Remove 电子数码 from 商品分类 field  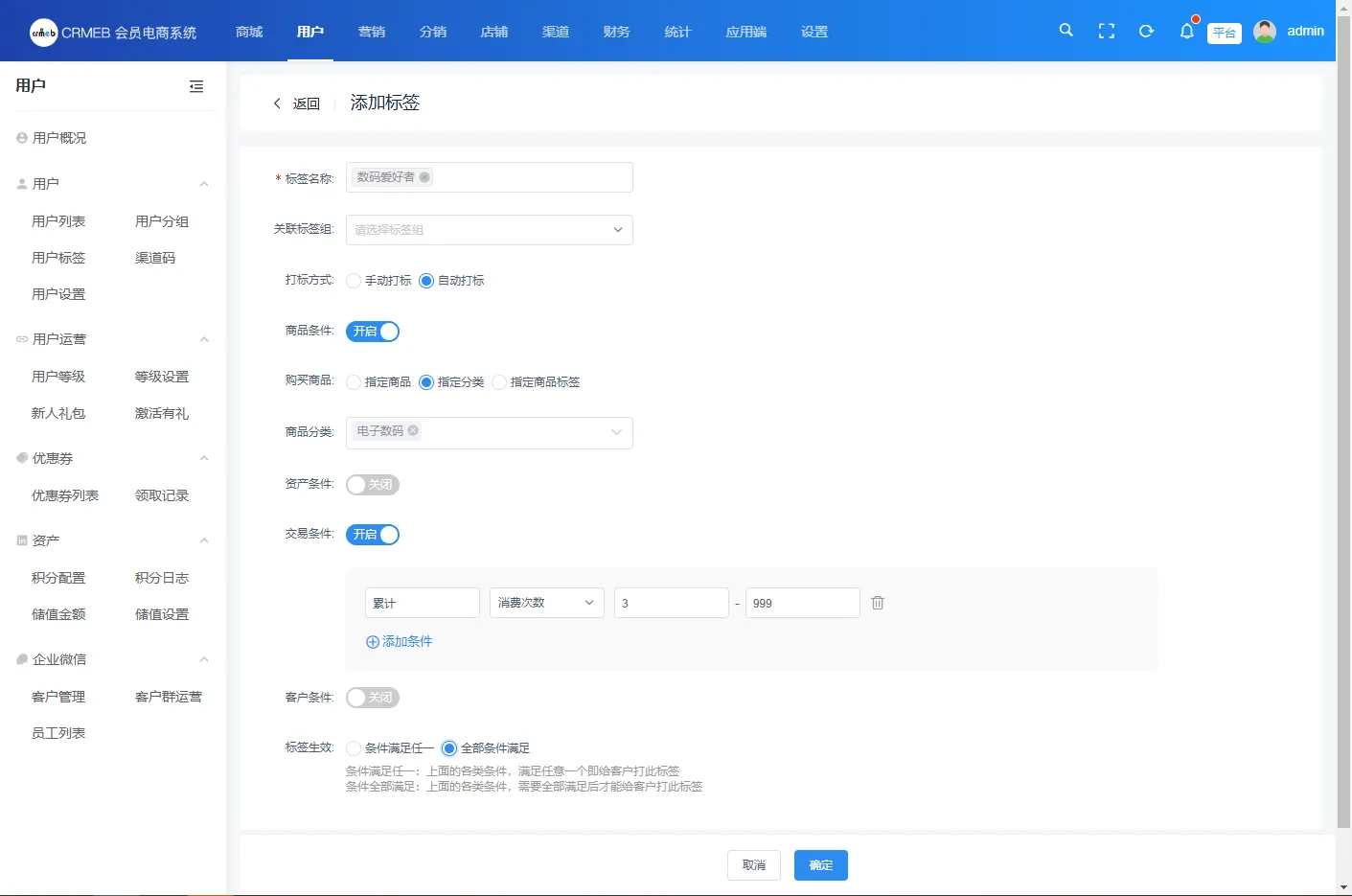(413, 431)
